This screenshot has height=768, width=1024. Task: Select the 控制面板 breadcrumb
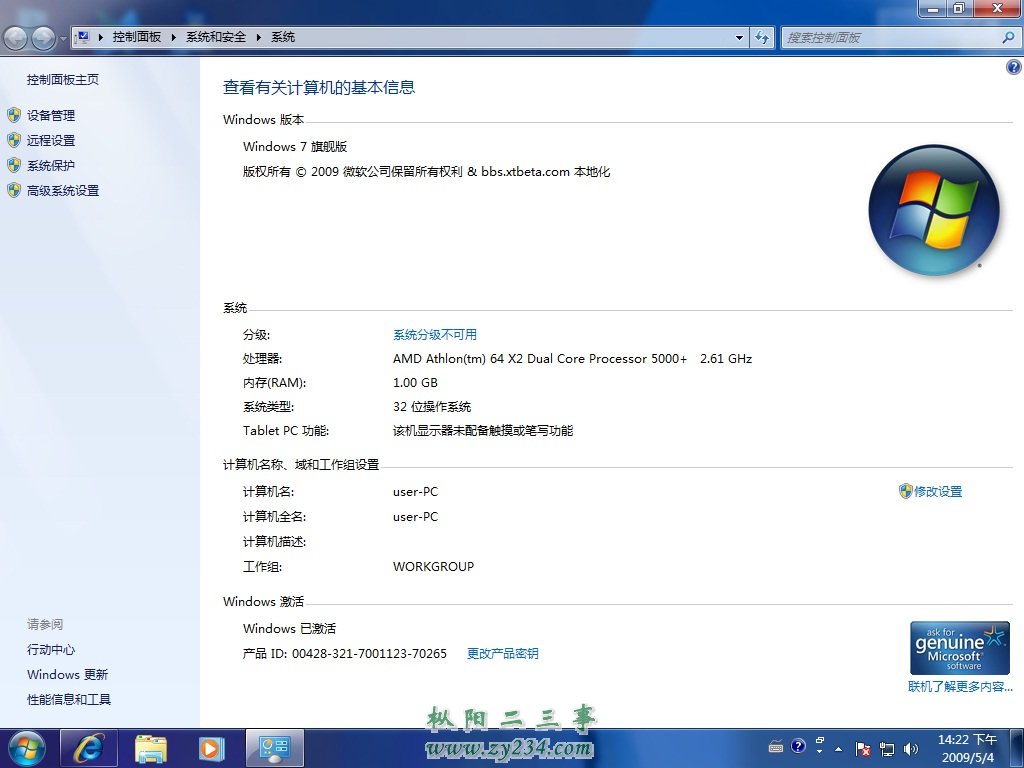136,37
